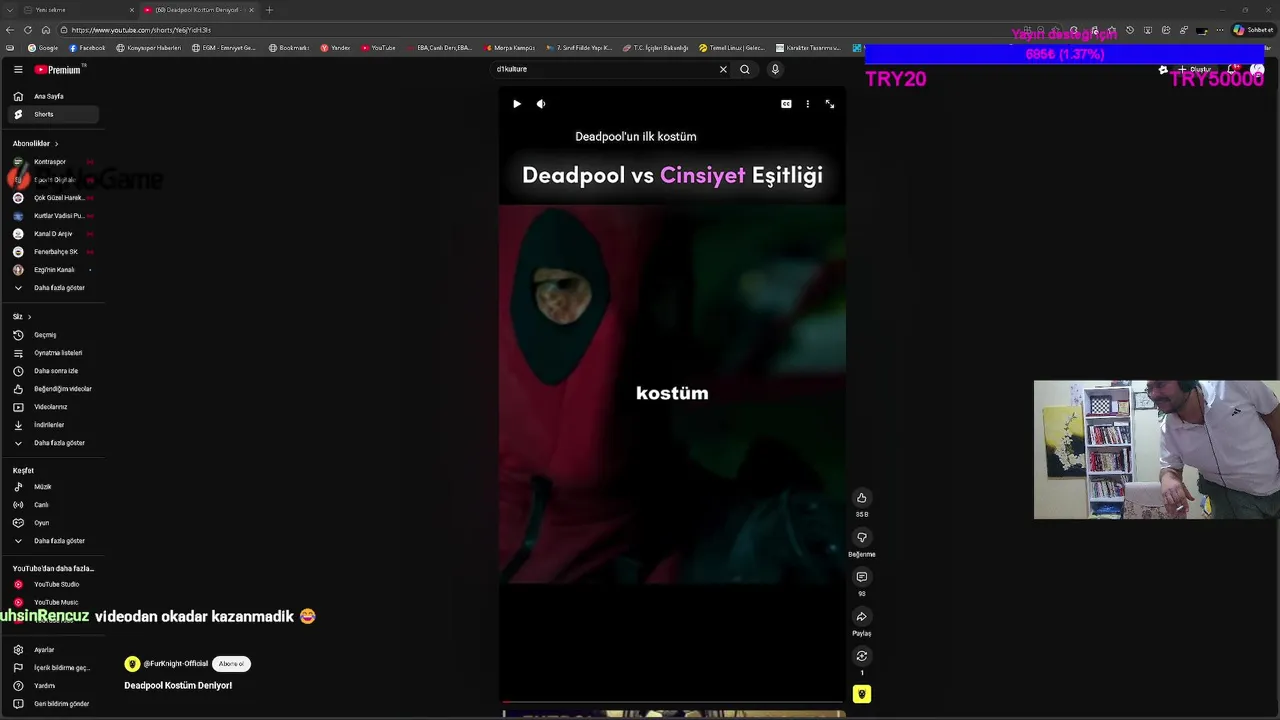
Task: Open Sohbet et Copilot button
Action: click(x=1253, y=30)
